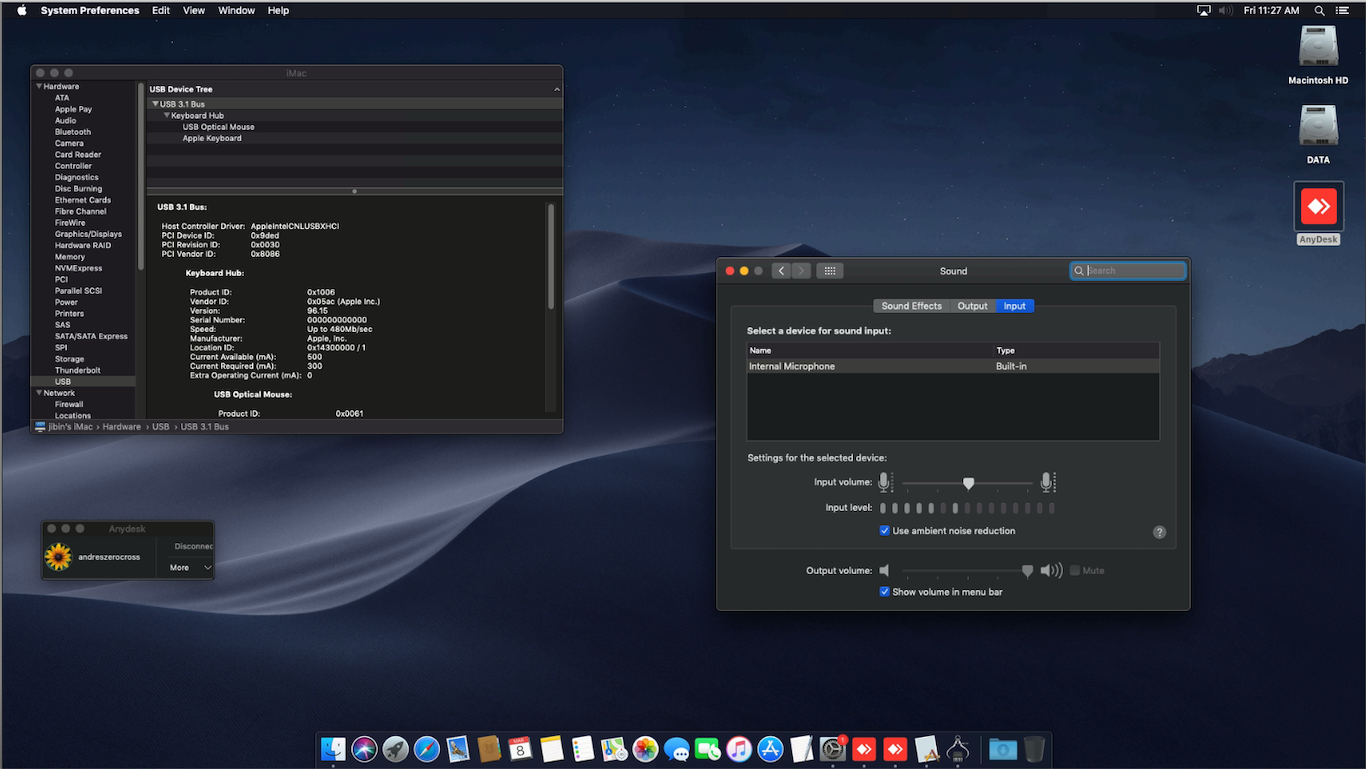
Task: Click the USB details pane scrollbar
Action: pyautogui.click(x=550, y=255)
